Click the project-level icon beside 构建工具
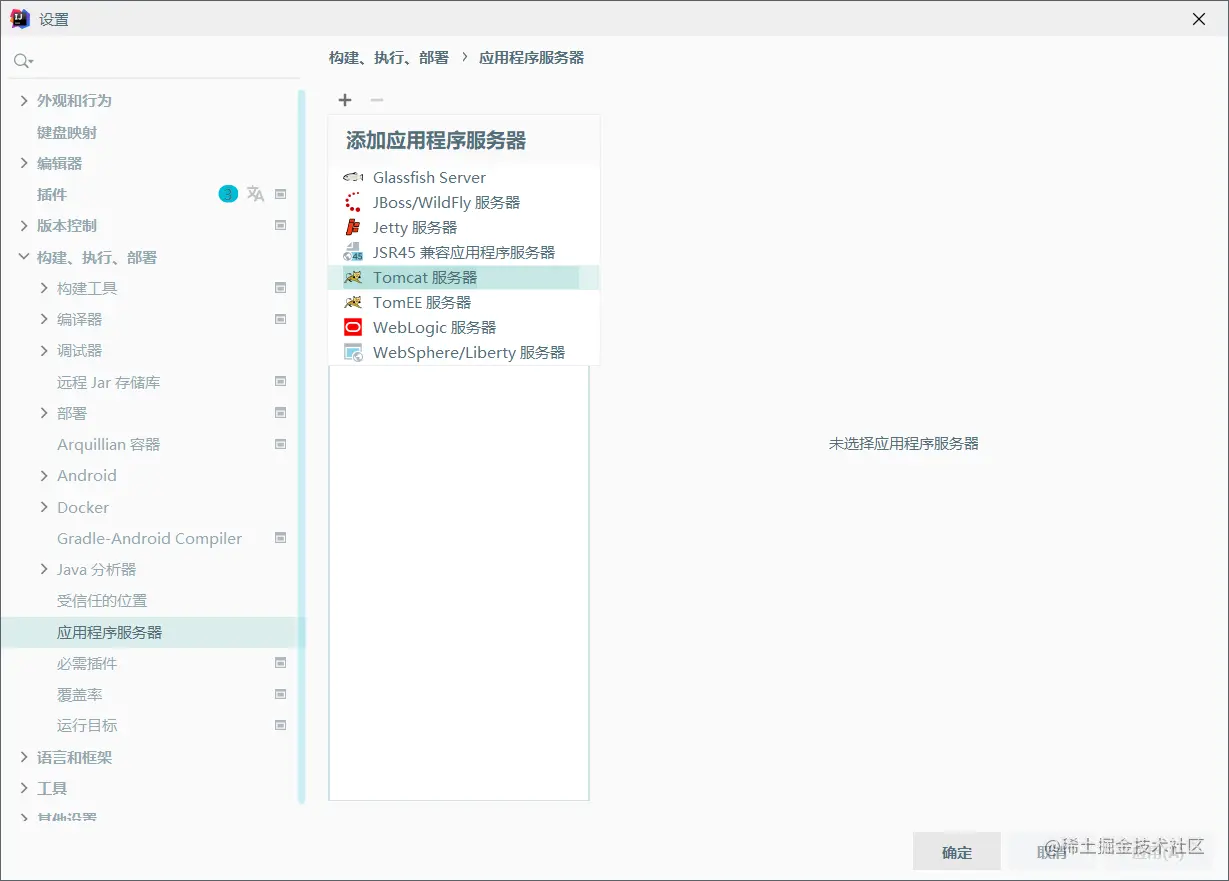Image resolution: width=1229 pixels, height=881 pixels. pyautogui.click(x=281, y=288)
